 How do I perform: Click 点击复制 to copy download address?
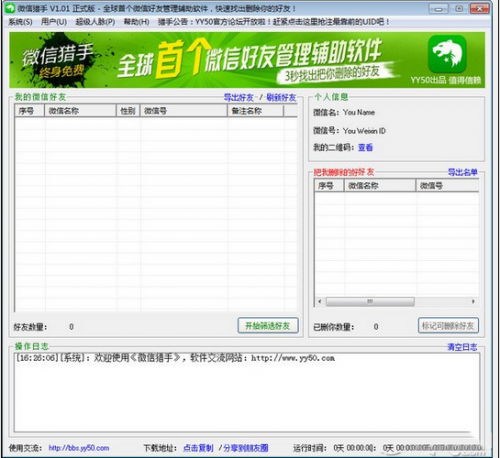198,448
